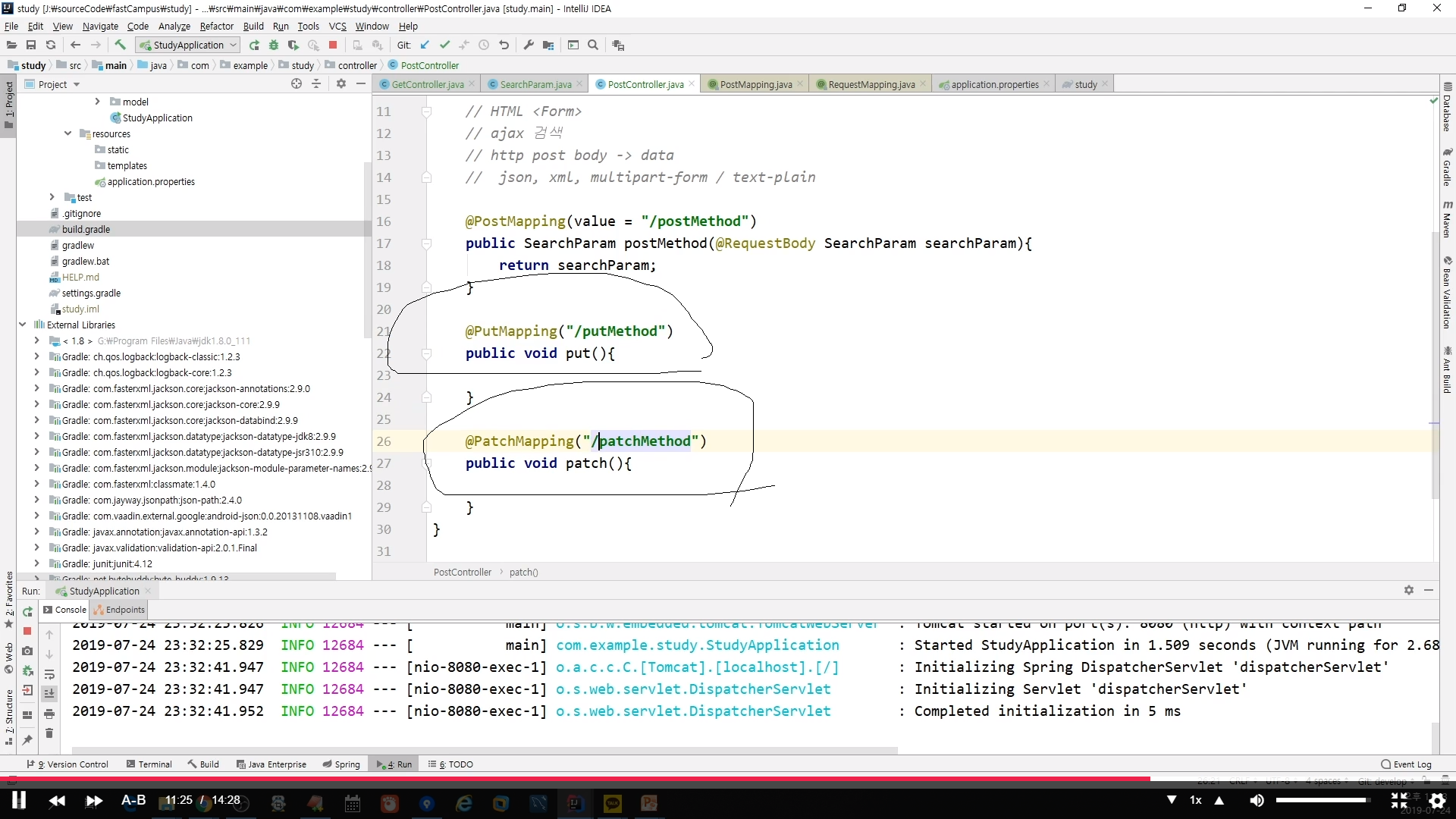Image resolution: width=1456 pixels, height=819 pixels.
Task: Stop the running application via red square
Action: coord(333,45)
